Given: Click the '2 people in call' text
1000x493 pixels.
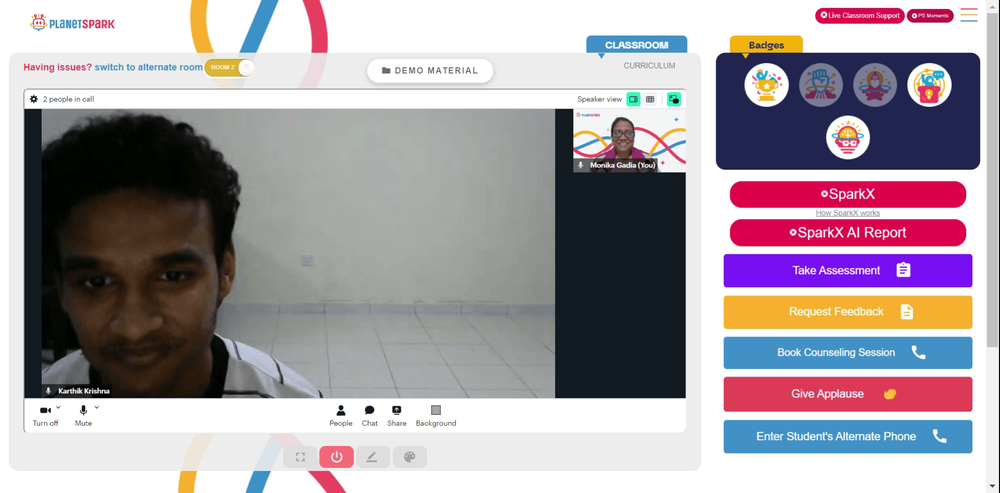Looking at the screenshot, I should 69,99.
